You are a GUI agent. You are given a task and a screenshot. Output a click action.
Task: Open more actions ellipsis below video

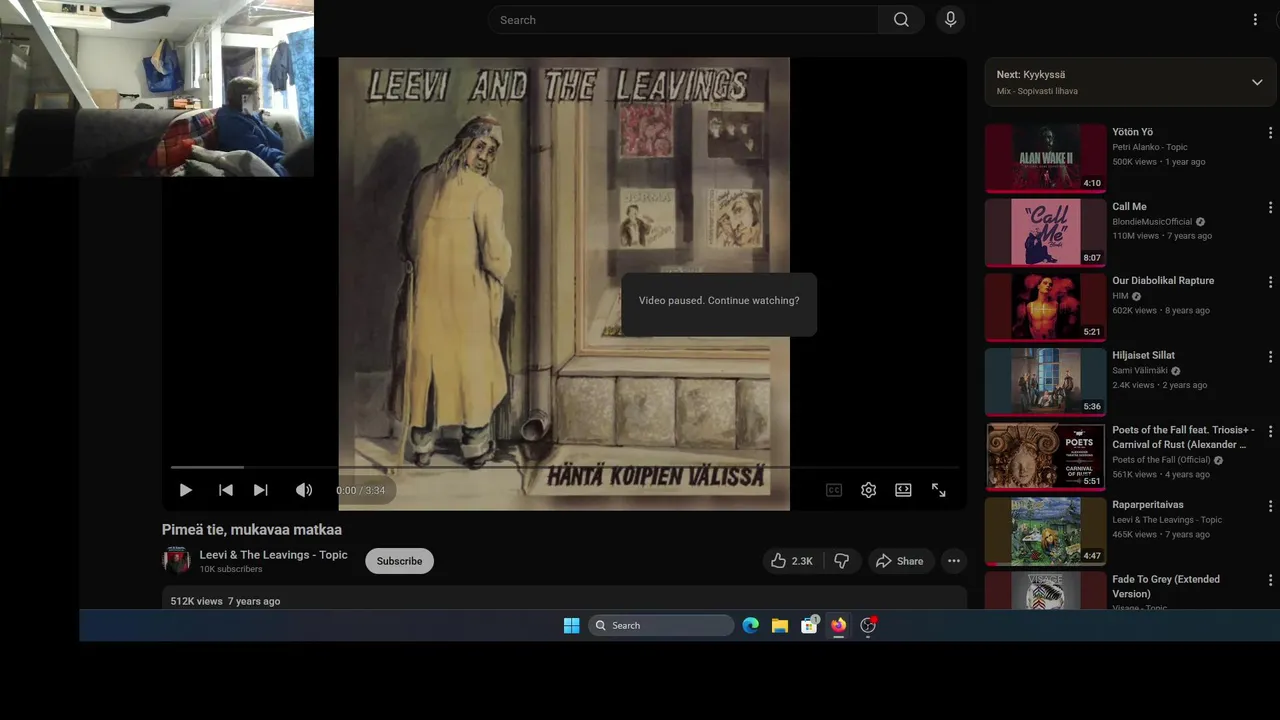click(954, 561)
